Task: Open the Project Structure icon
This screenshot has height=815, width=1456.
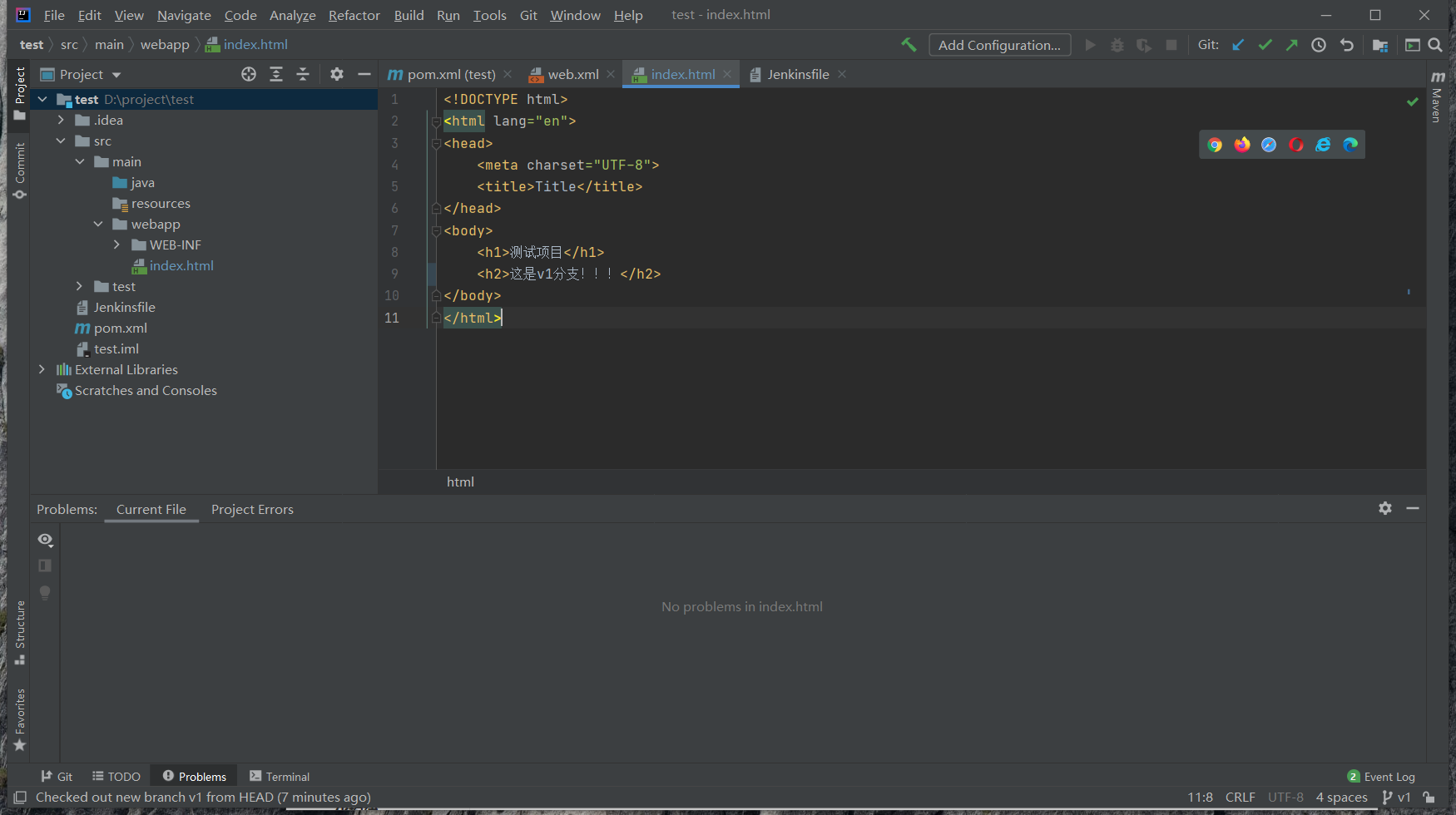Action: (x=1380, y=45)
